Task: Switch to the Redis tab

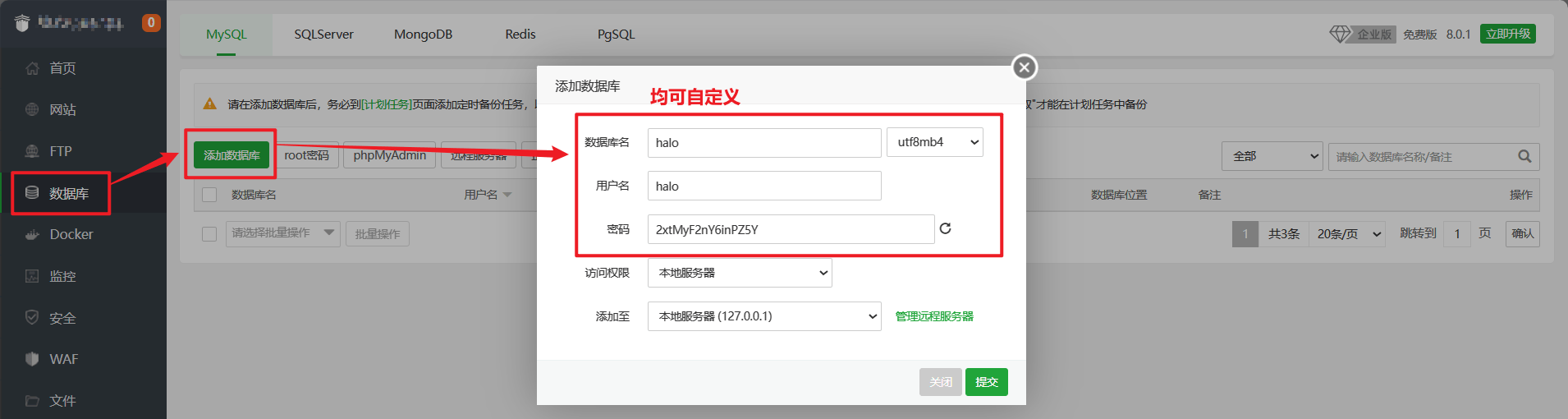Action: 520,35
